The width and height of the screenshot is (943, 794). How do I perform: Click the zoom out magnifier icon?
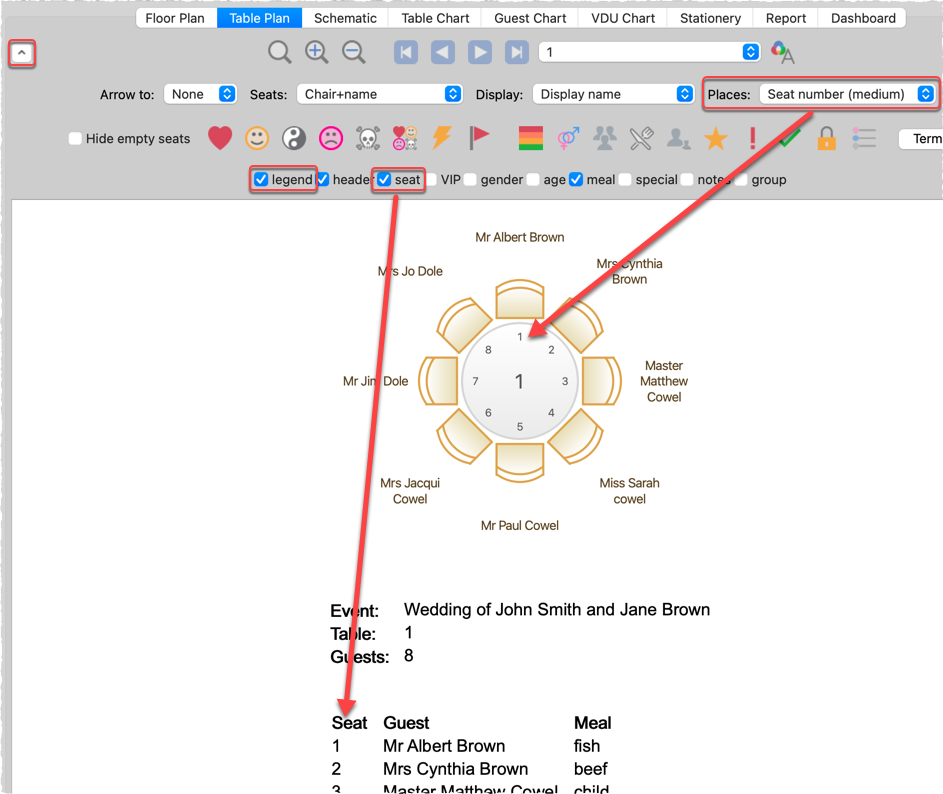click(353, 52)
